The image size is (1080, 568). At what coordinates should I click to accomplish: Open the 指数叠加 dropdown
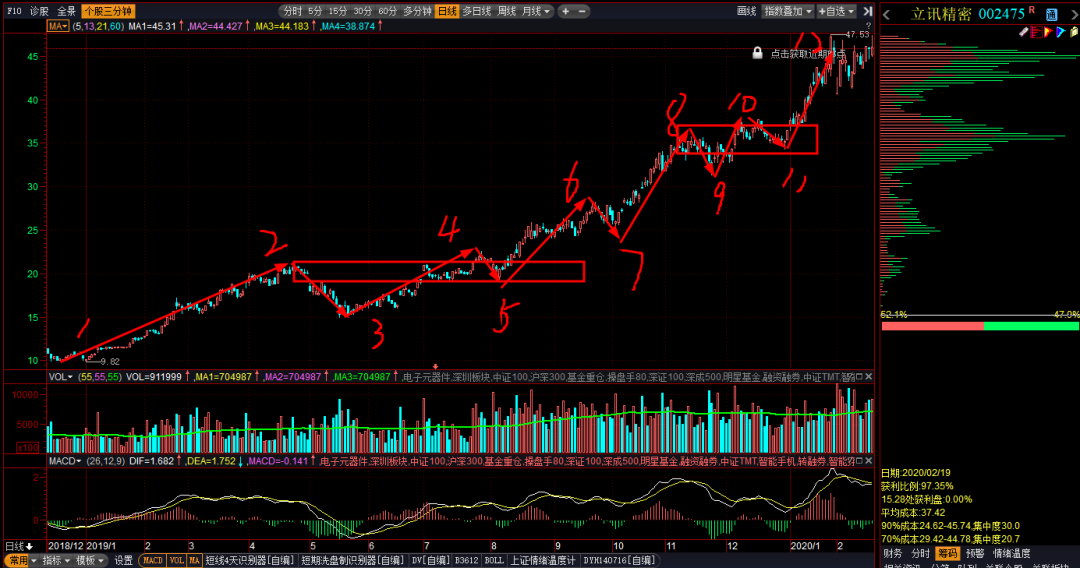788,11
